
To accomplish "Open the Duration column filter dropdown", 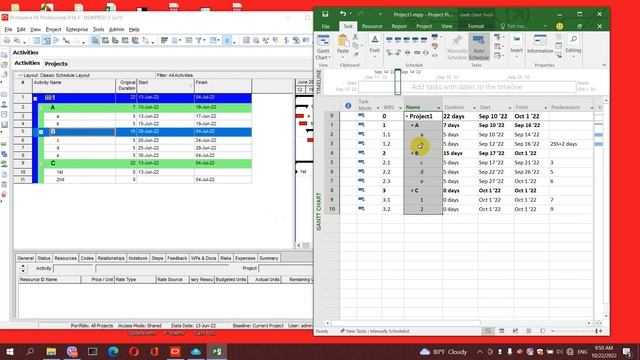I will pyautogui.click(x=474, y=108).
